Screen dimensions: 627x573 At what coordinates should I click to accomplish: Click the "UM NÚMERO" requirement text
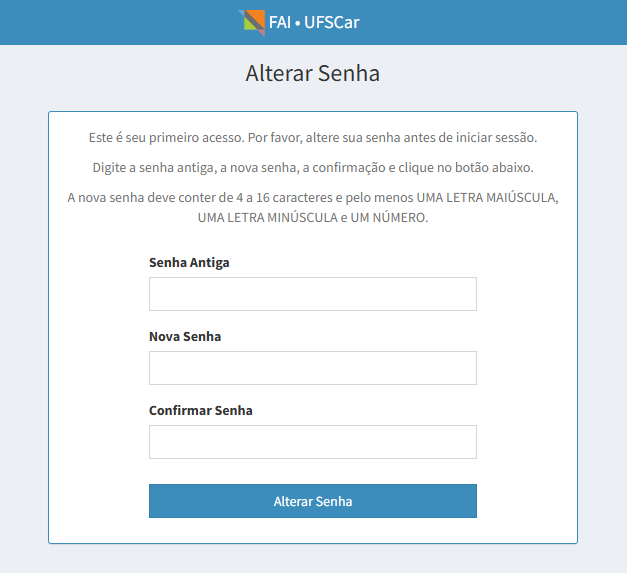pyautogui.click(x=388, y=218)
